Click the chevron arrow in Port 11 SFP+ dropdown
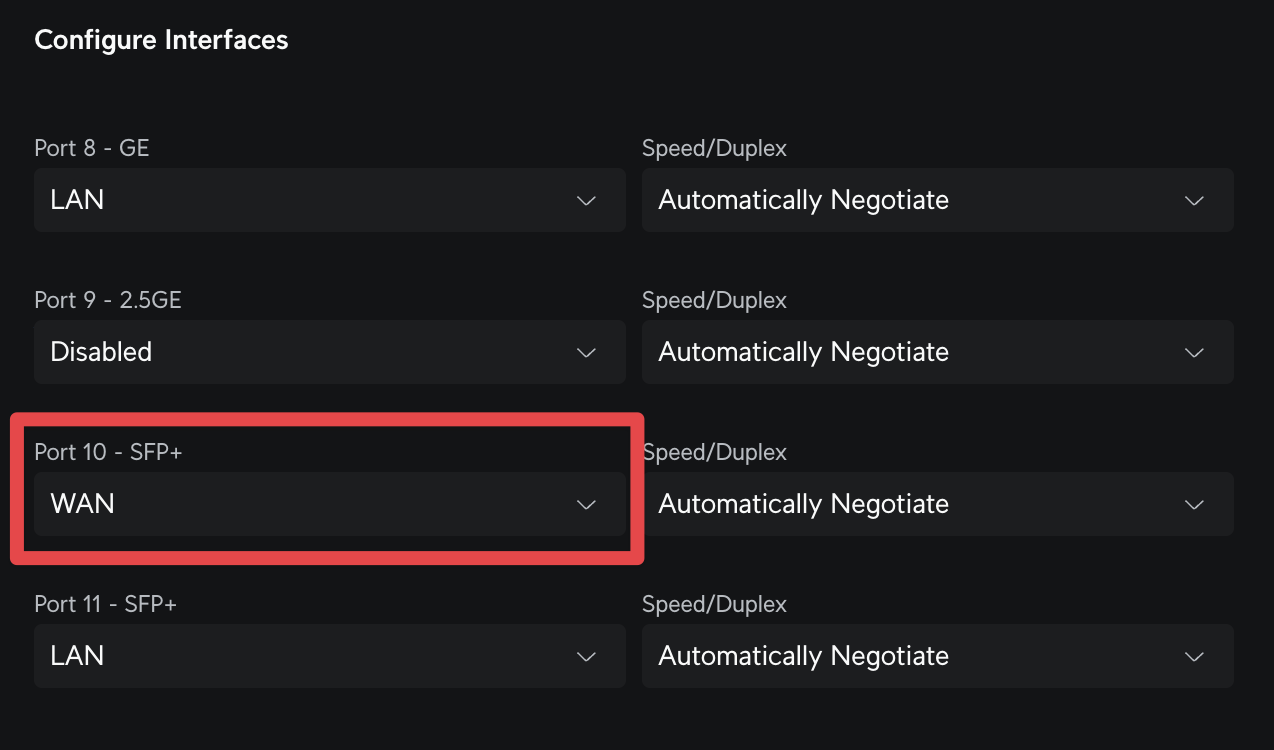The height and width of the screenshot is (750, 1274). tap(587, 657)
